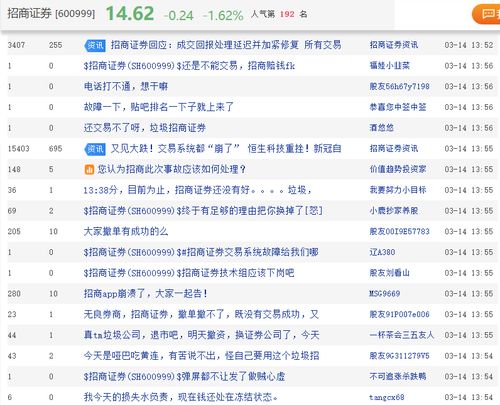Click read count 148 on poll row
Image resolution: width=500 pixels, height=405 pixels.
tap(14, 169)
